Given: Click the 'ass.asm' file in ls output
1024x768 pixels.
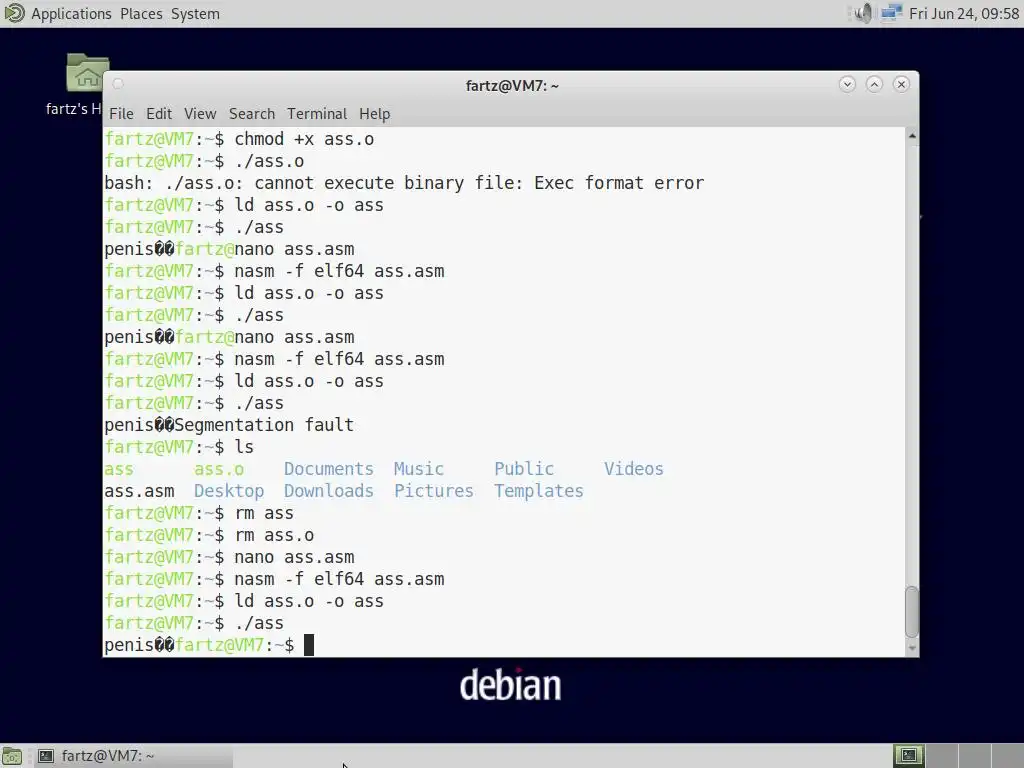Looking at the screenshot, I should click(x=139, y=491).
